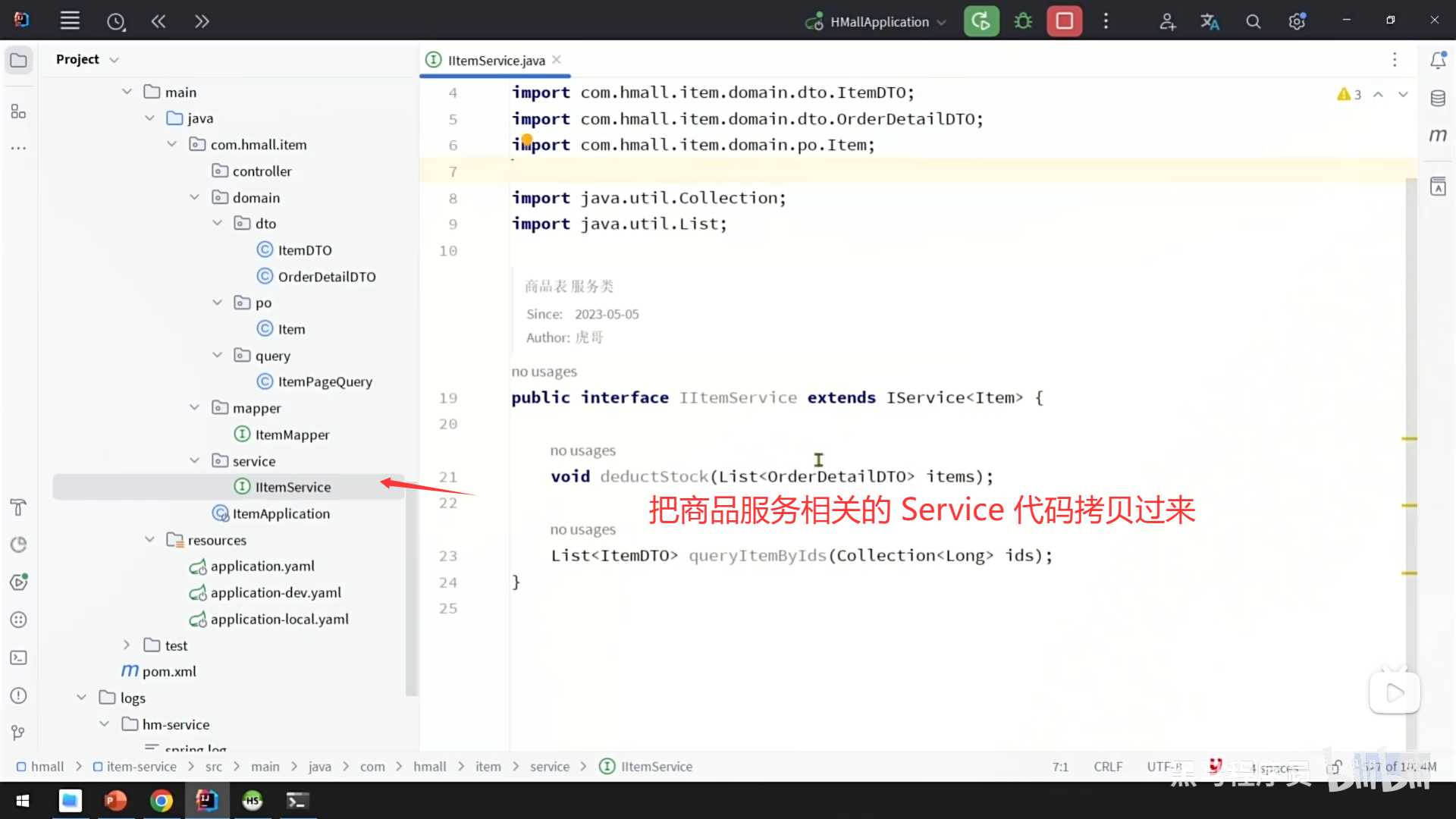Open the Terminal tool window

point(19,657)
